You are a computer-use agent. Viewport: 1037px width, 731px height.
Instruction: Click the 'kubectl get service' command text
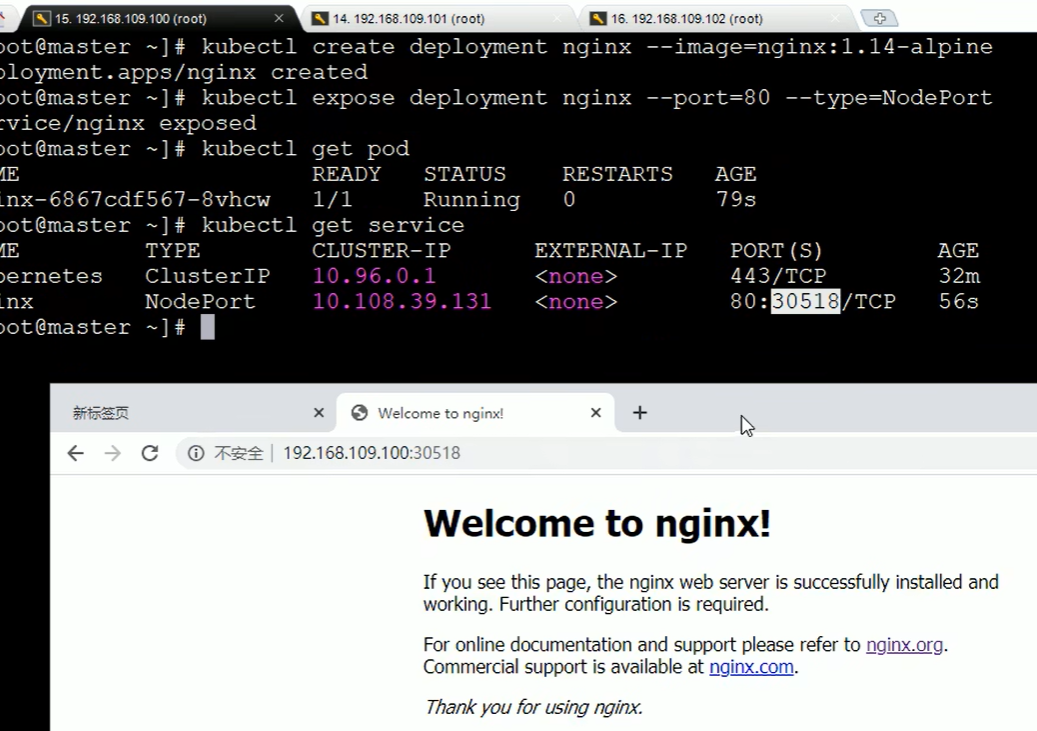tap(333, 225)
